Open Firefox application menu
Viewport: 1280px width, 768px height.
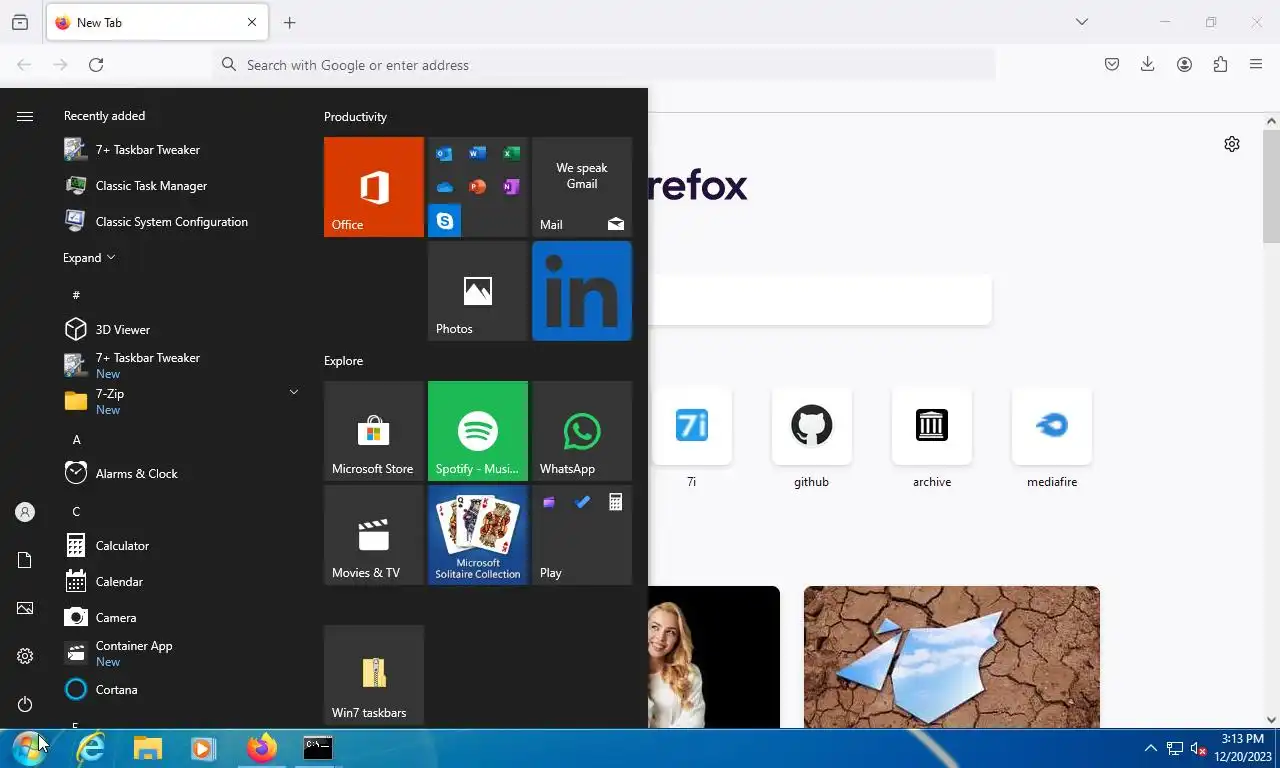(1256, 64)
